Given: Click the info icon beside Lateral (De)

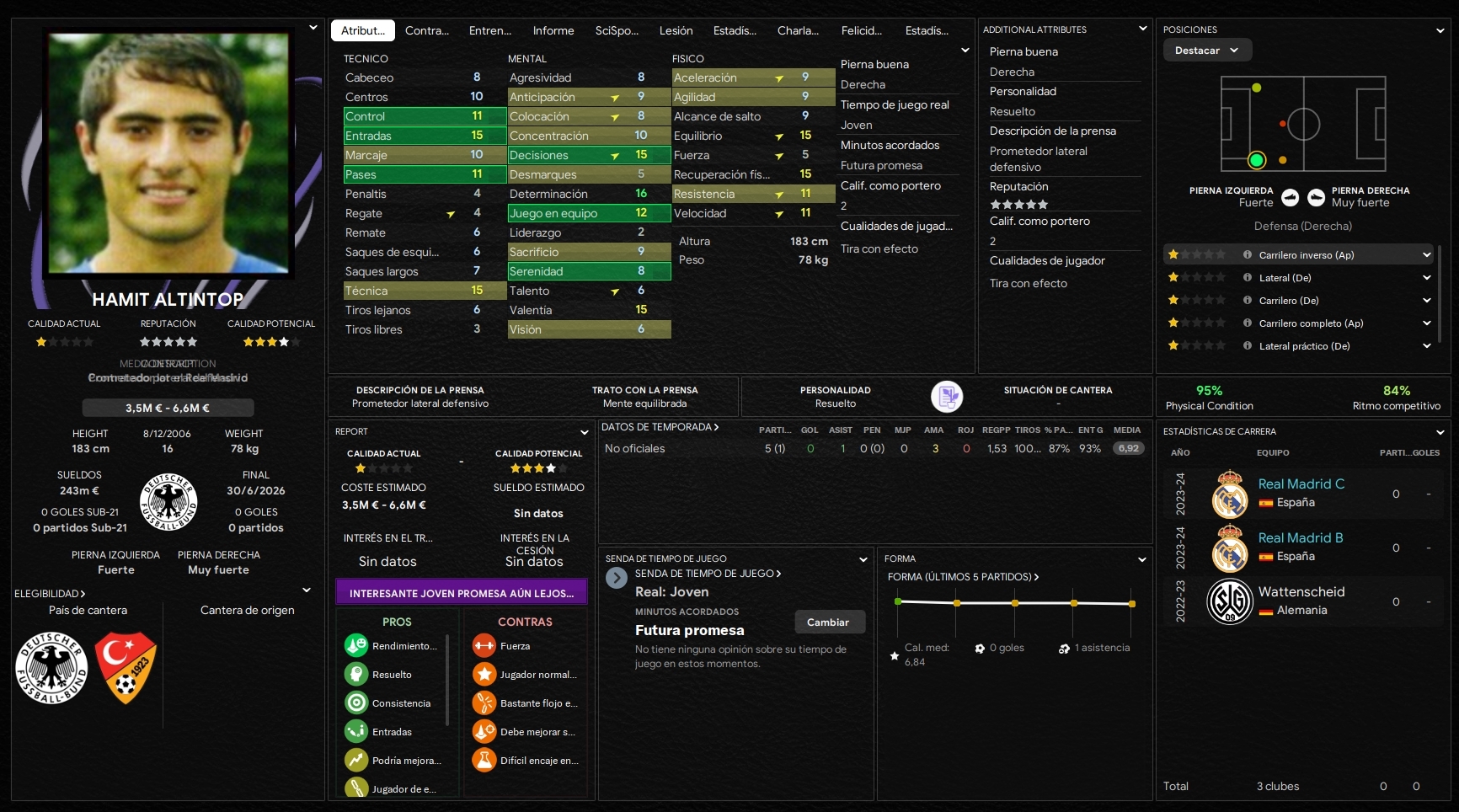Looking at the screenshot, I should click(x=1248, y=277).
